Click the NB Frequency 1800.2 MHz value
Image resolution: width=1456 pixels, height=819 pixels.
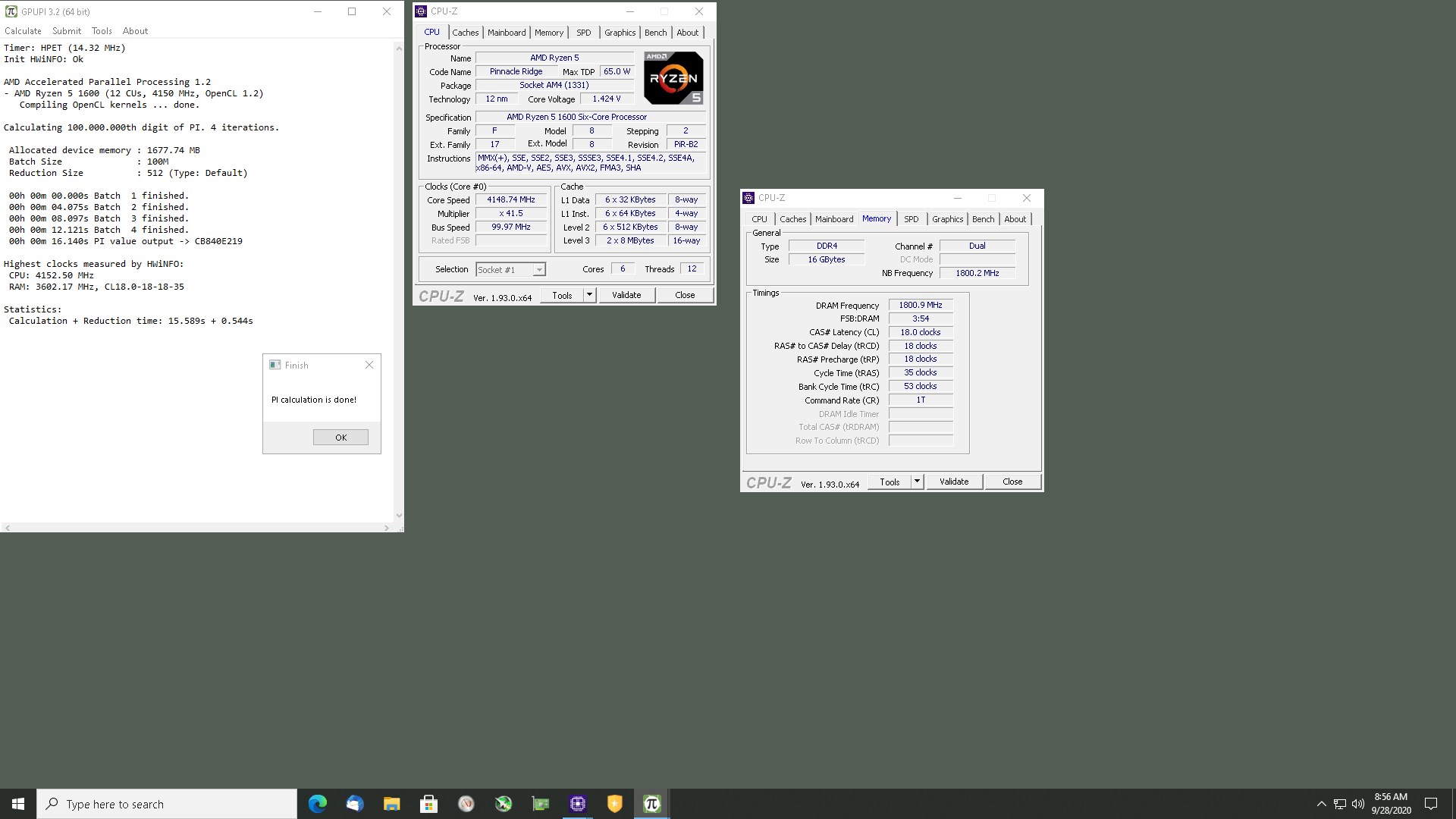coord(977,273)
